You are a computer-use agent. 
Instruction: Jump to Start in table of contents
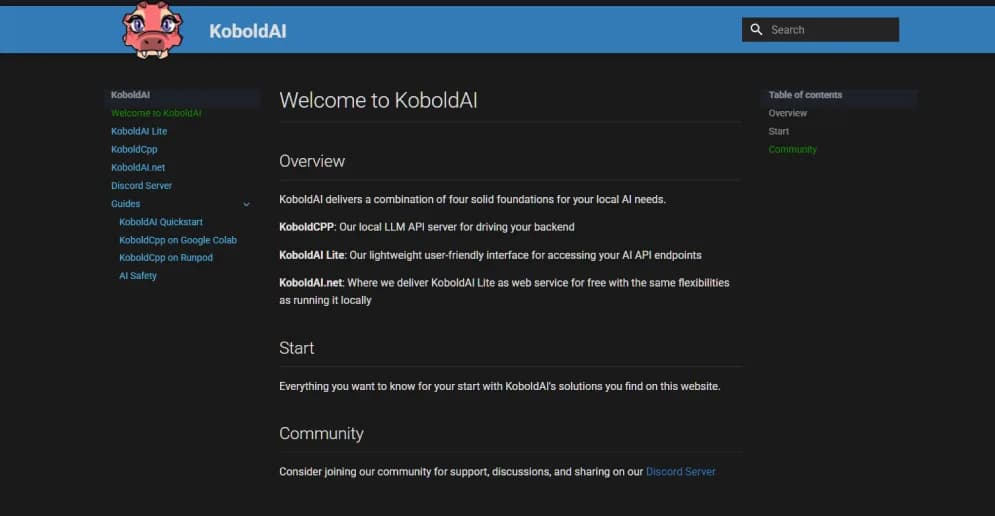pyautogui.click(x=779, y=131)
